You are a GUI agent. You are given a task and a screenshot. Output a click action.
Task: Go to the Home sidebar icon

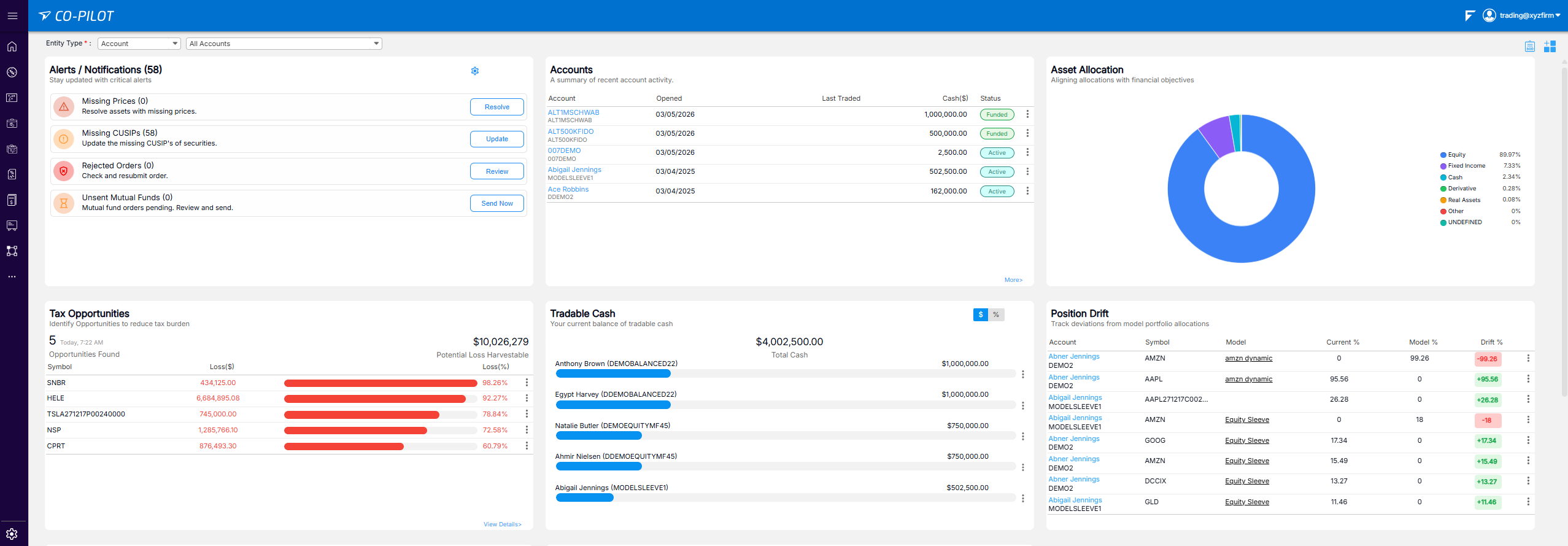tap(12, 47)
